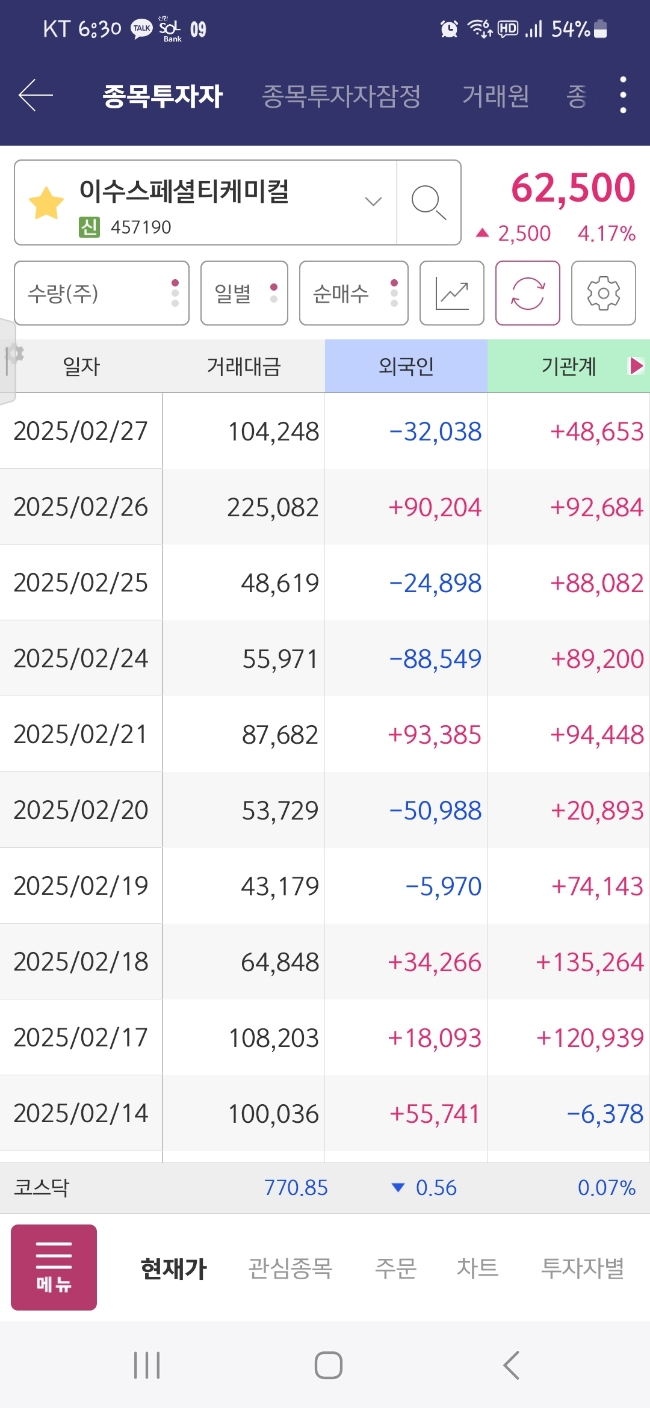Tap the back arrow icon
Image resolution: width=650 pixels, height=1408 pixels.
point(35,96)
